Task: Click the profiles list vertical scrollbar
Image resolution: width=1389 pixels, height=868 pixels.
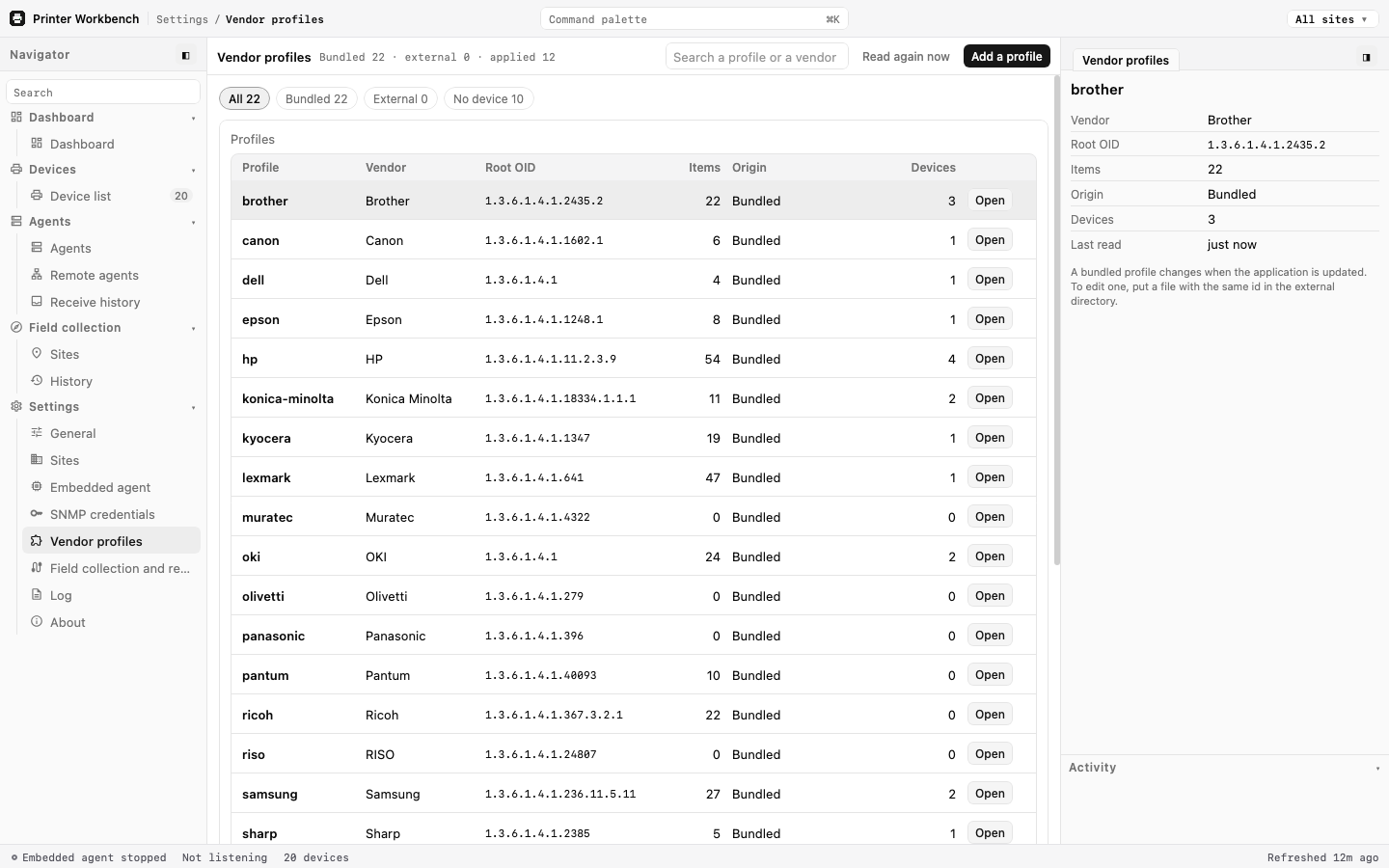Action: pos(1056,320)
